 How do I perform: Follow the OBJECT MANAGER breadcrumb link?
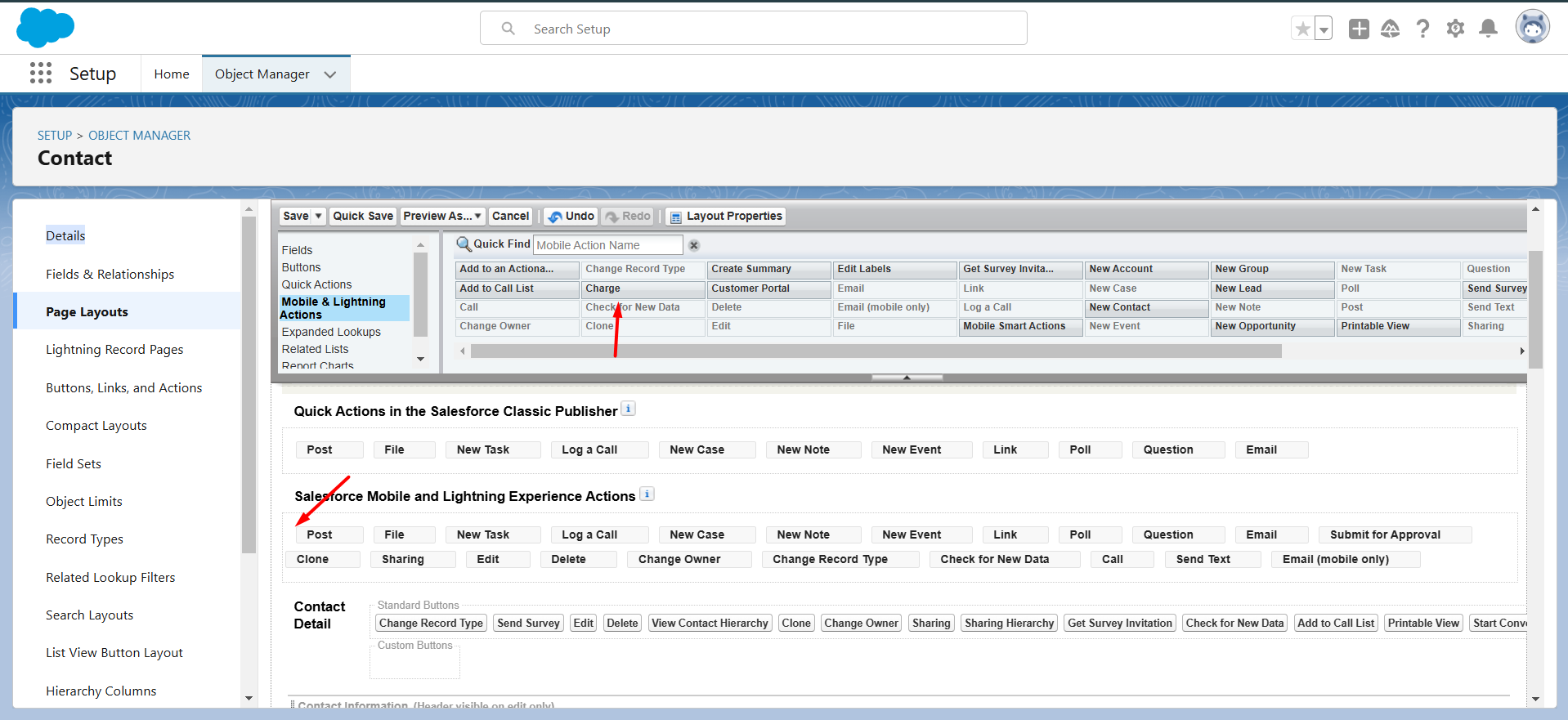point(140,136)
